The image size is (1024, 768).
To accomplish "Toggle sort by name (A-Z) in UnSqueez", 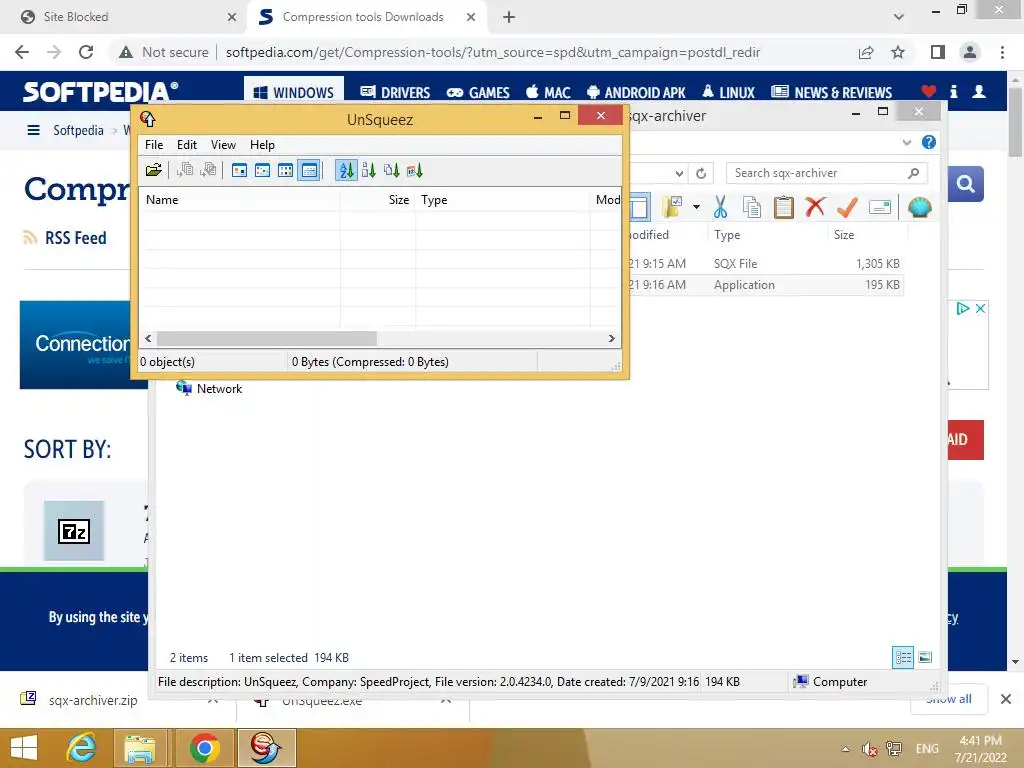I will (x=347, y=170).
